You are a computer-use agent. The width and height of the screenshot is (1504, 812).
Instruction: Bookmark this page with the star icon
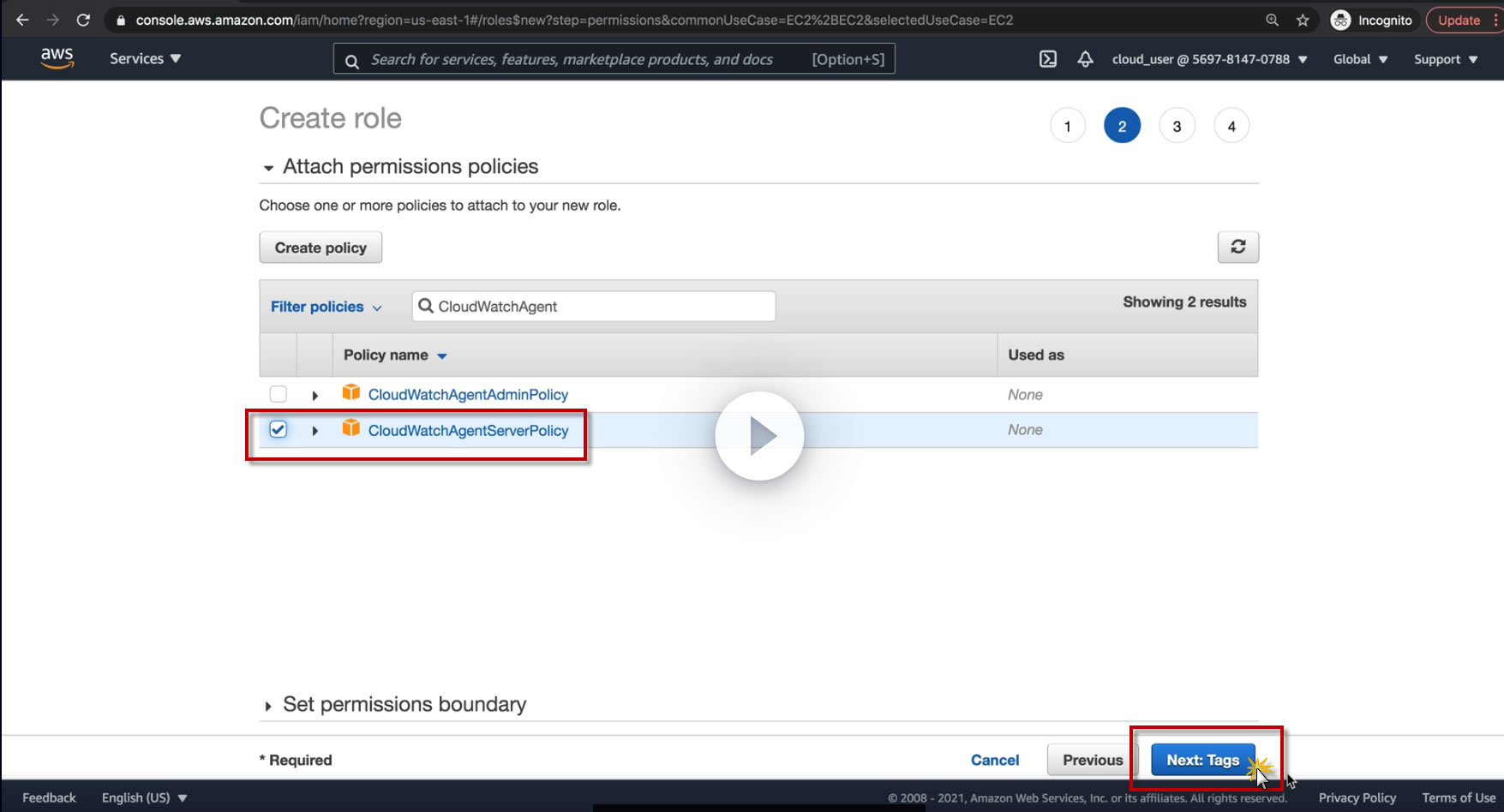1303,20
